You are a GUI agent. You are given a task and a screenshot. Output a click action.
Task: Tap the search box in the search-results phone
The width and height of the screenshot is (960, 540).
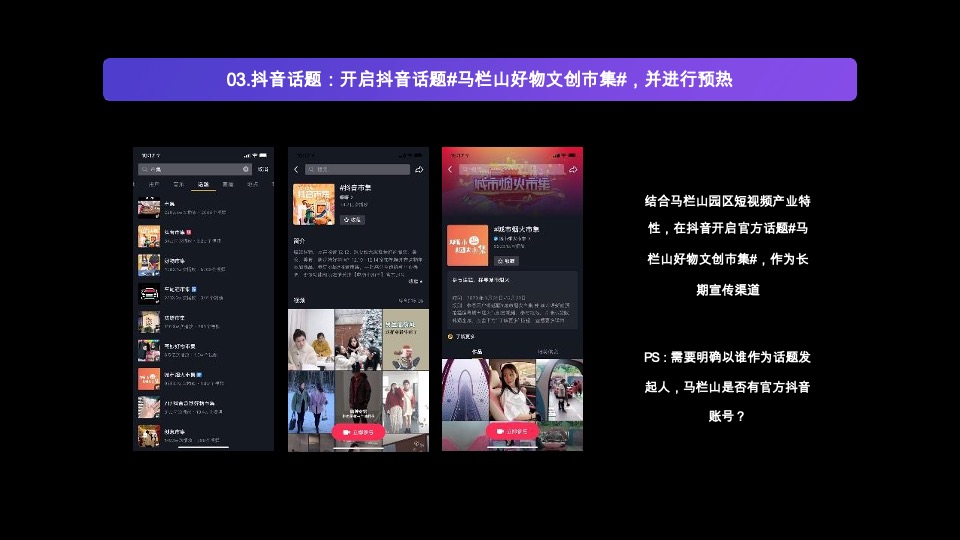[195, 169]
